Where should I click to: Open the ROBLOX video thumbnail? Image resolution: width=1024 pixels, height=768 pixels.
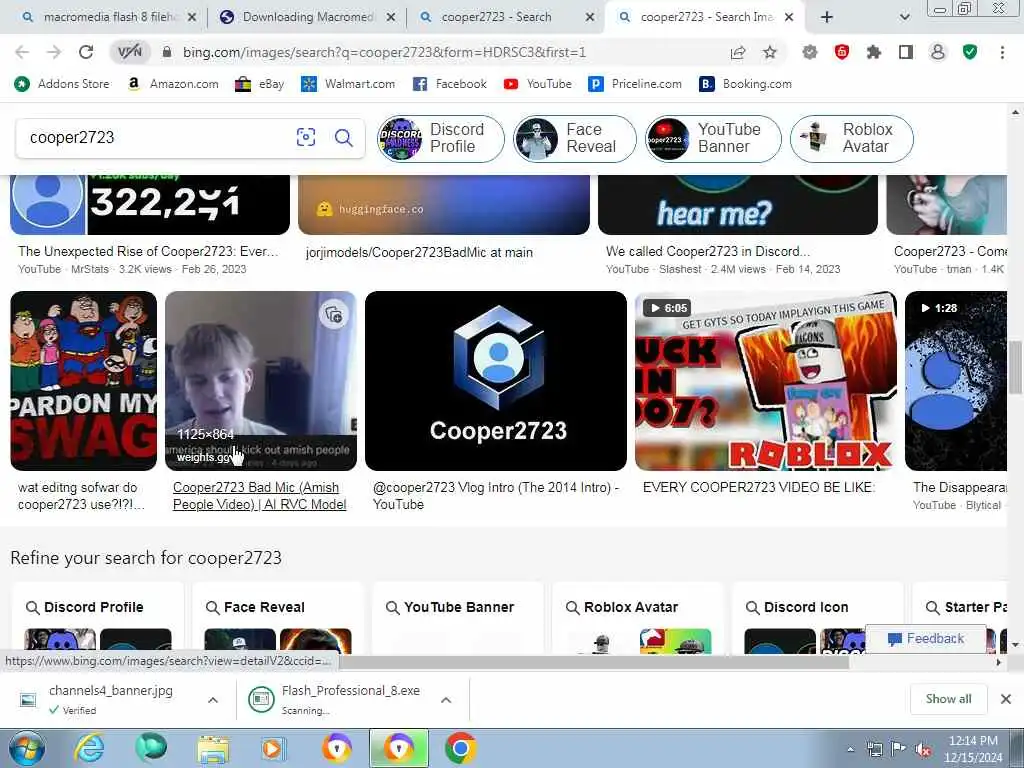pyautogui.click(x=765, y=381)
